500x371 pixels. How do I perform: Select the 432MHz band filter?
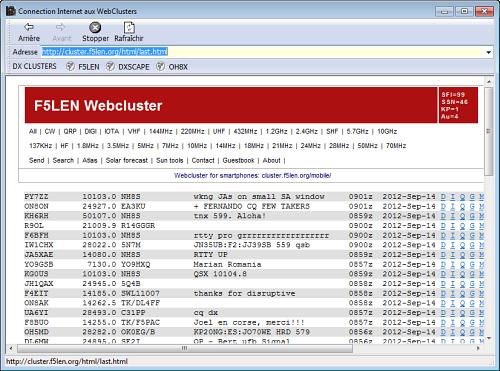[245, 131]
